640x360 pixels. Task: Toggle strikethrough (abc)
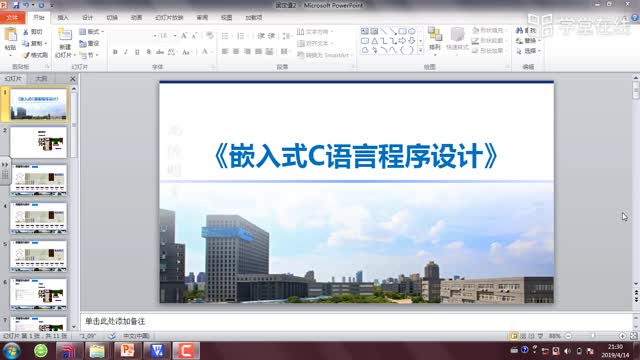click(x=160, y=52)
